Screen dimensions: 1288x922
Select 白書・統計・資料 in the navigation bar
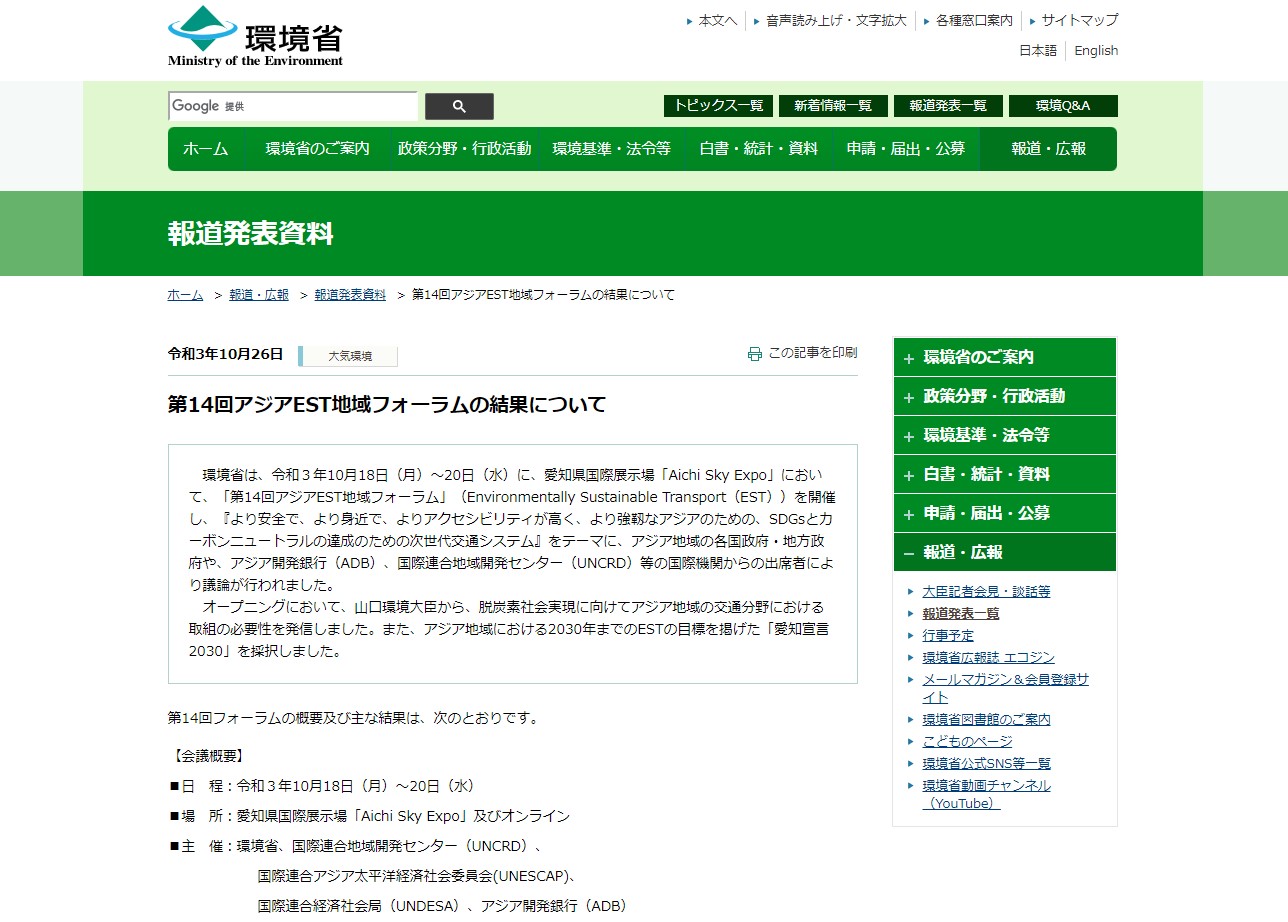pos(758,149)
